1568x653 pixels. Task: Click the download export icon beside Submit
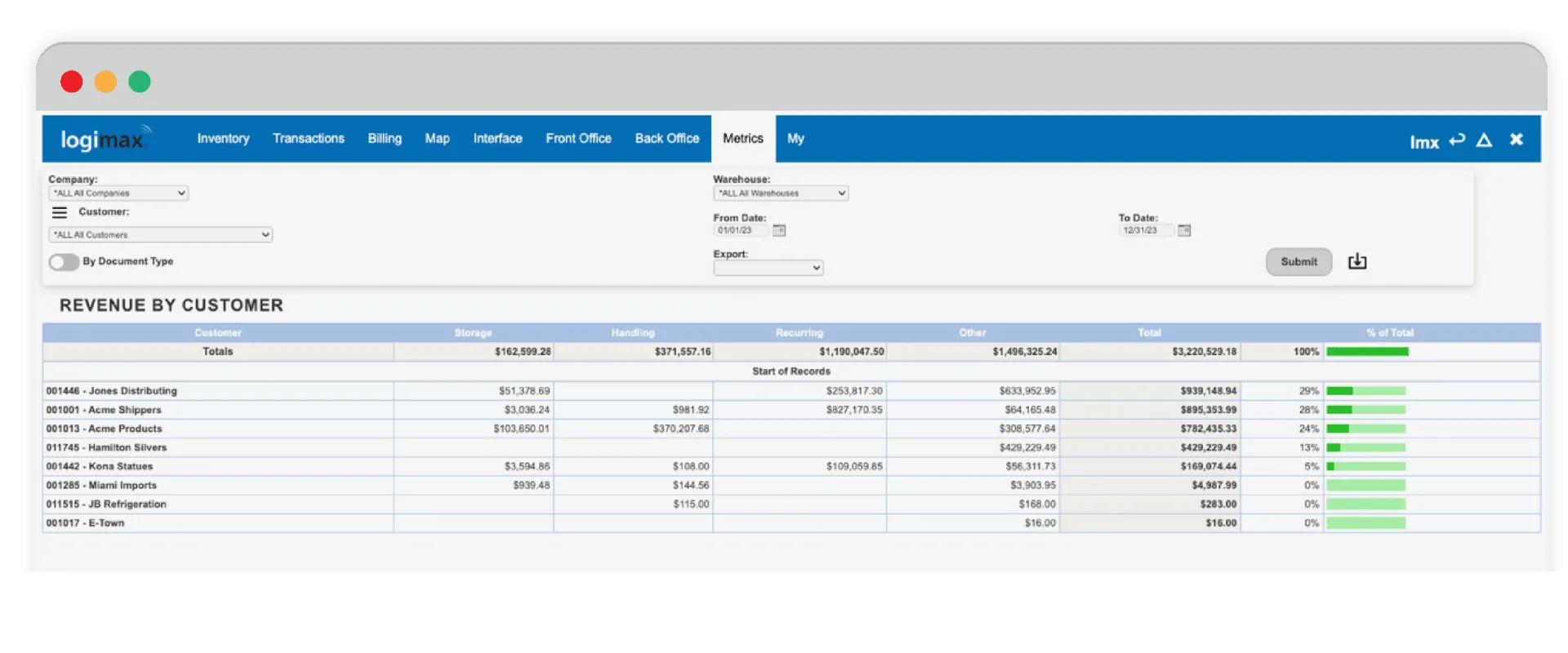click(1357, 261)
